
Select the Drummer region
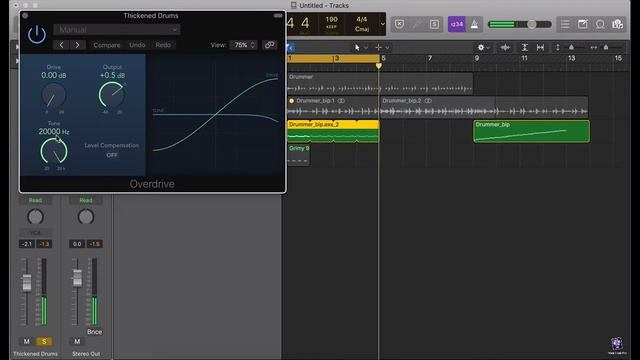pos(380,83)
